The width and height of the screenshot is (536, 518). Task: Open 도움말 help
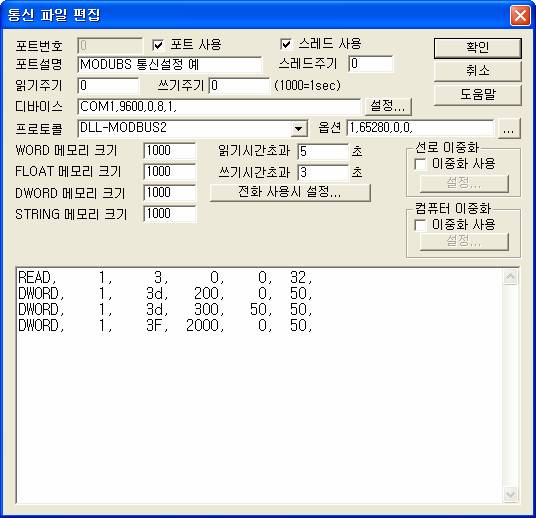[478, 95]
